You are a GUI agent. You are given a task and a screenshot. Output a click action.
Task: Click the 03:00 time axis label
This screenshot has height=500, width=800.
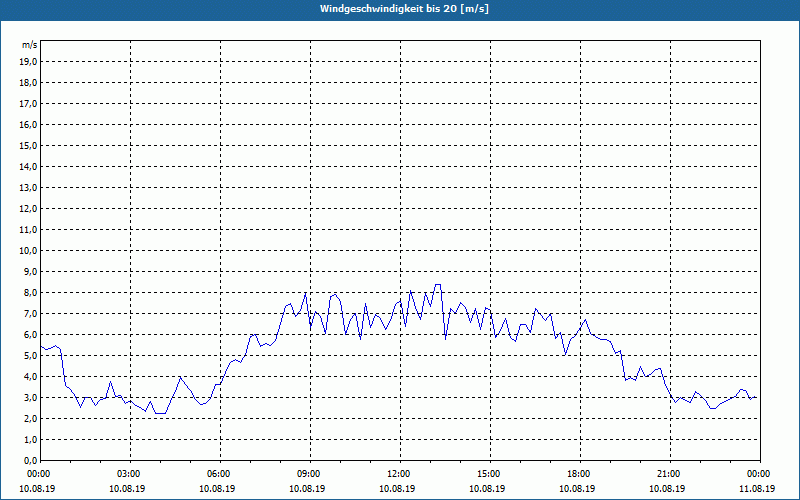(x=131, y=474)
